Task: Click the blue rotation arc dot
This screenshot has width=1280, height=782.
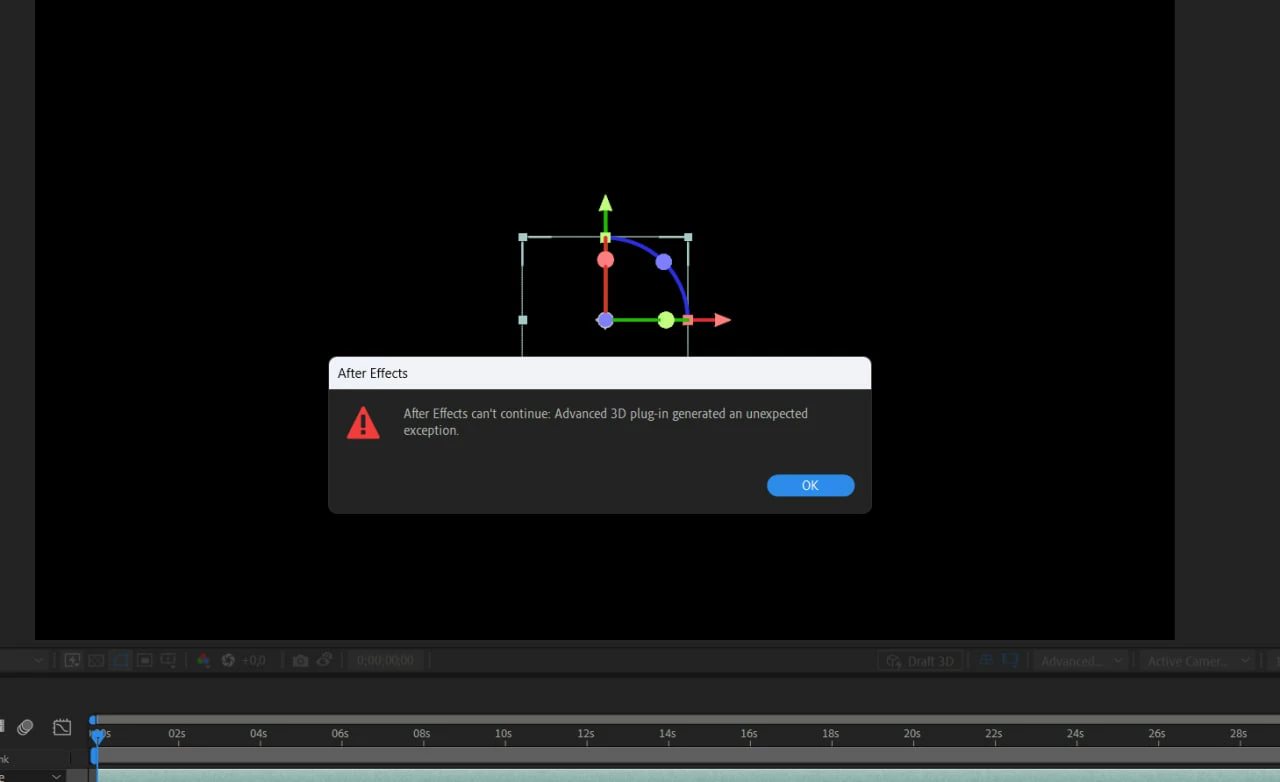Action: click(663, 262)
